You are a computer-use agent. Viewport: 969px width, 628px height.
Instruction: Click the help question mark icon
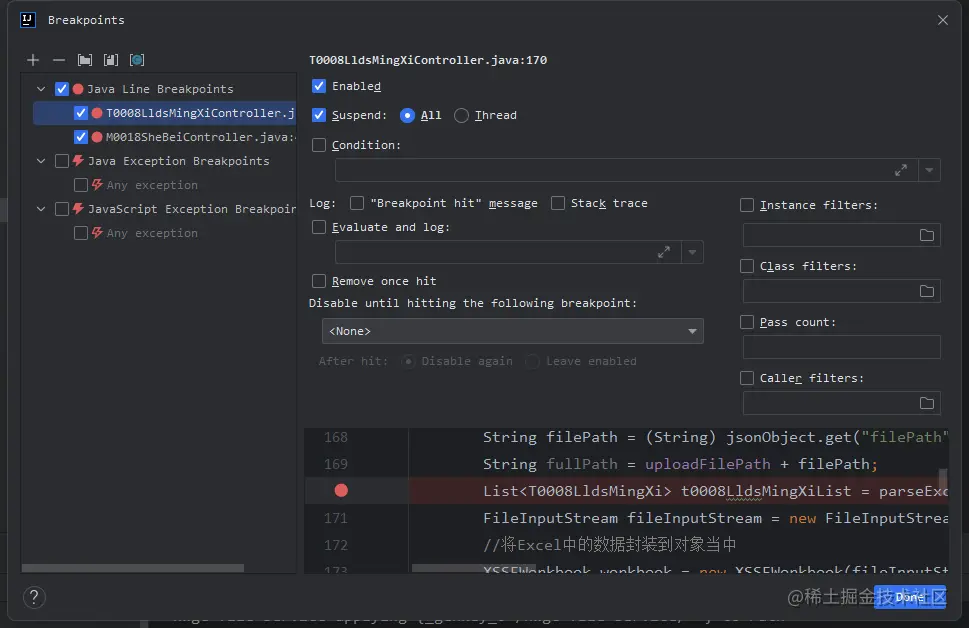click(x=34, y=598)
